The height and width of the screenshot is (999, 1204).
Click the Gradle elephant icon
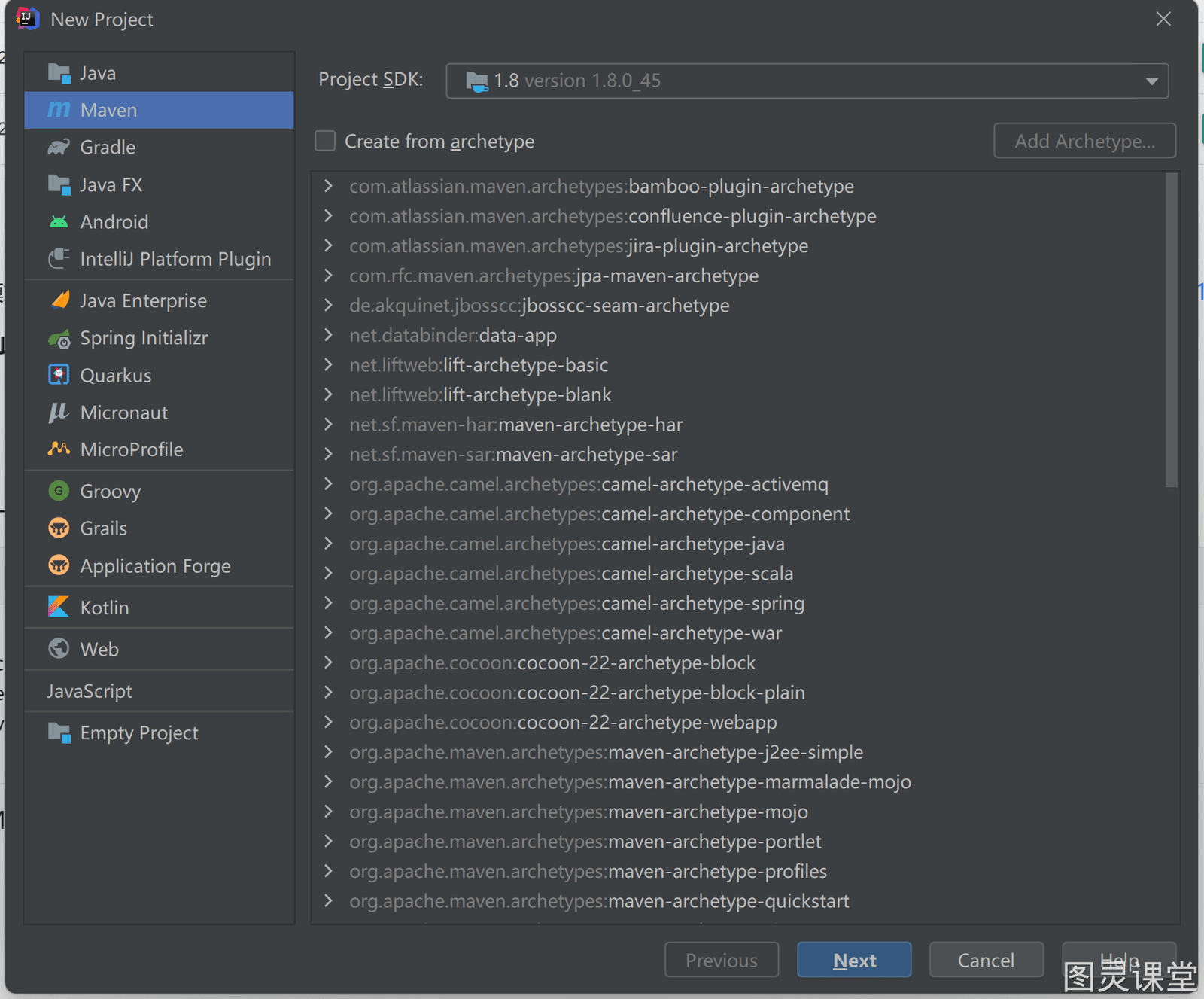(x=59, y=147)
